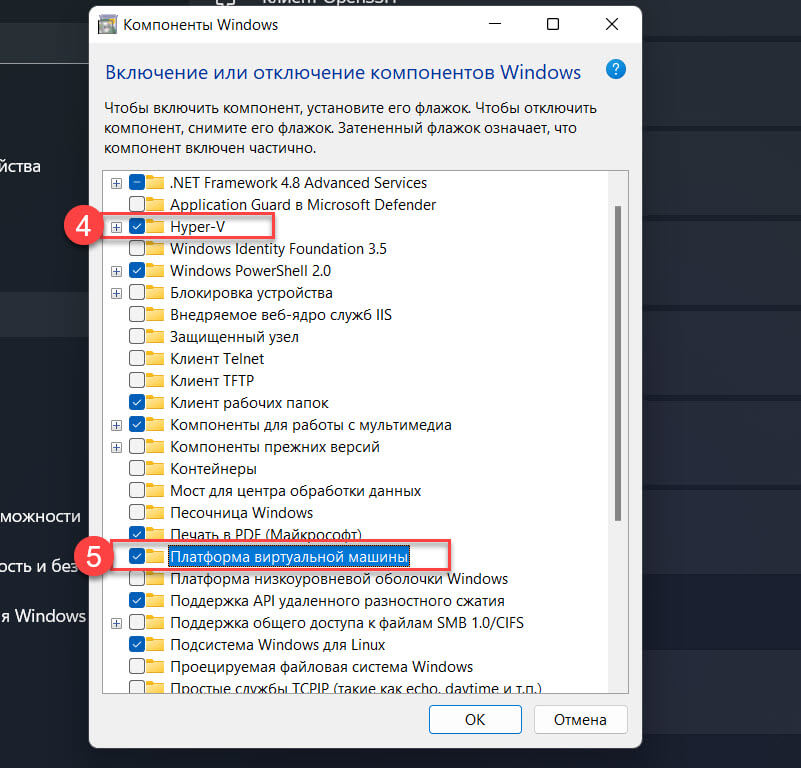Click the Windows Components title bar icon
The image size is (801, 768).
(107, 25)
